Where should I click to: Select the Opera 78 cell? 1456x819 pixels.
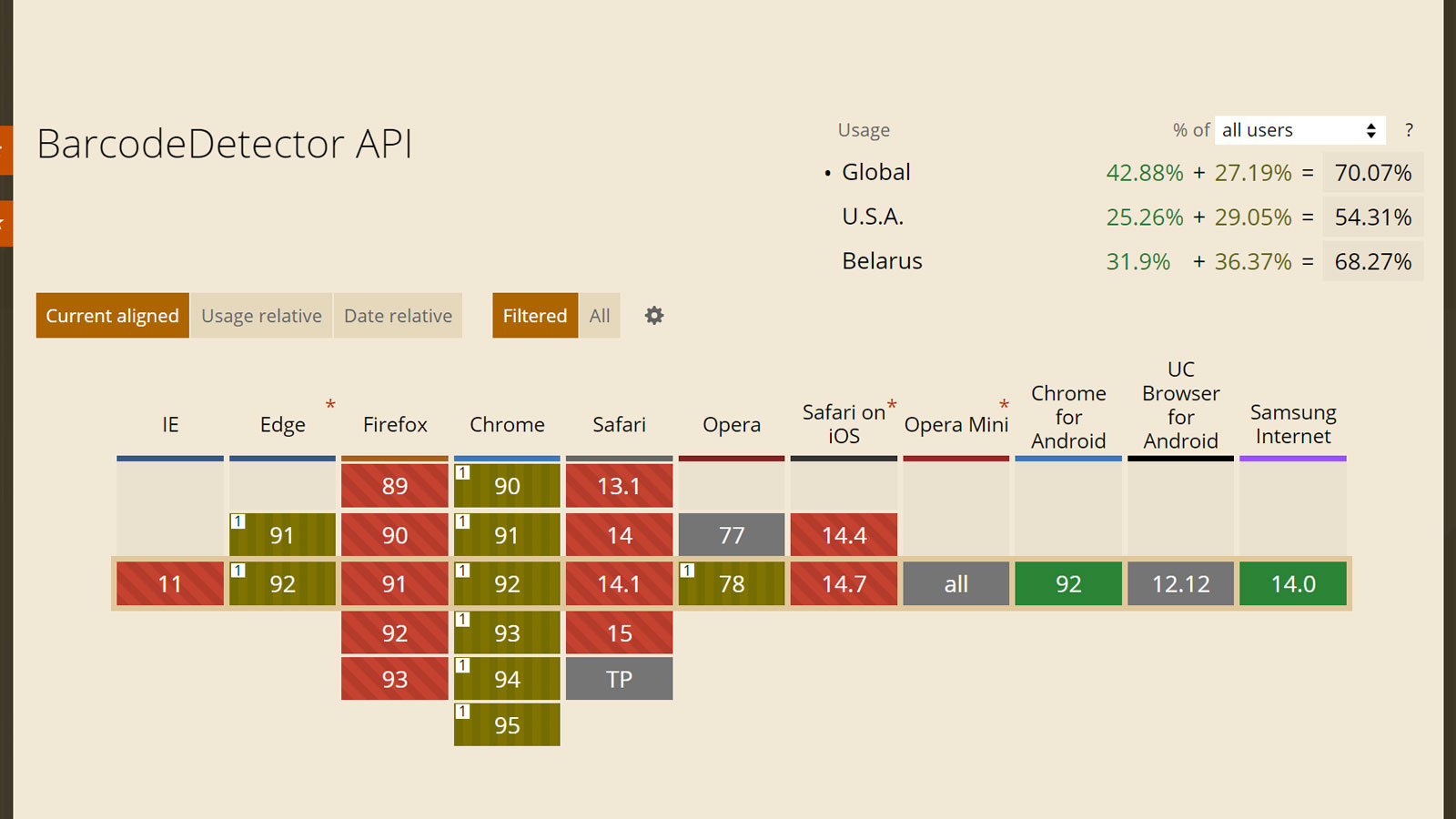(732, 583)
